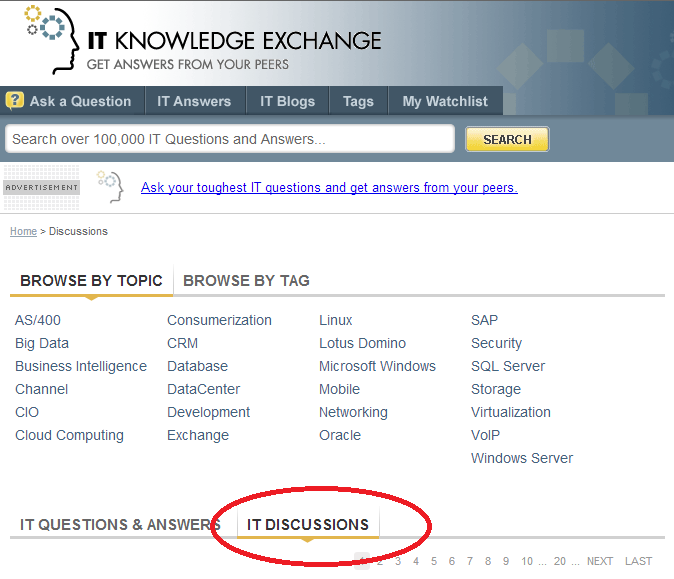
Task: Open the Oracle topic
Action: click(340, 435)
